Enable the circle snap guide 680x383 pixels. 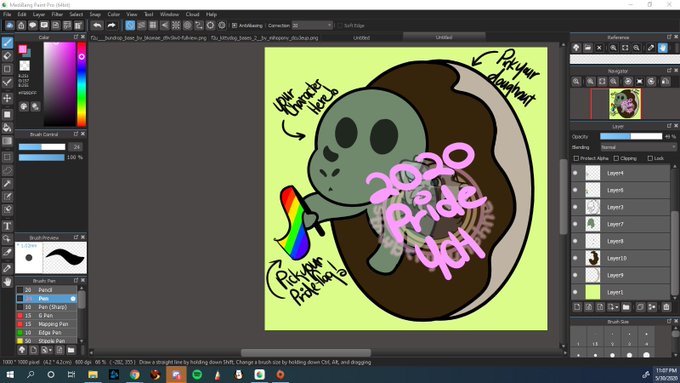[187, 25]
